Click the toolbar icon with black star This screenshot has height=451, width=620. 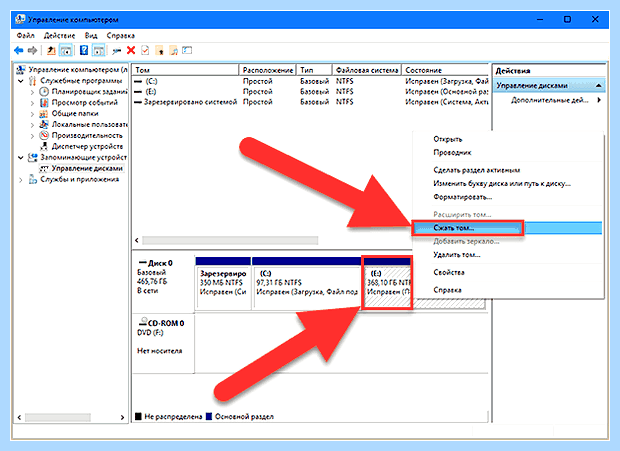(159, 51)
